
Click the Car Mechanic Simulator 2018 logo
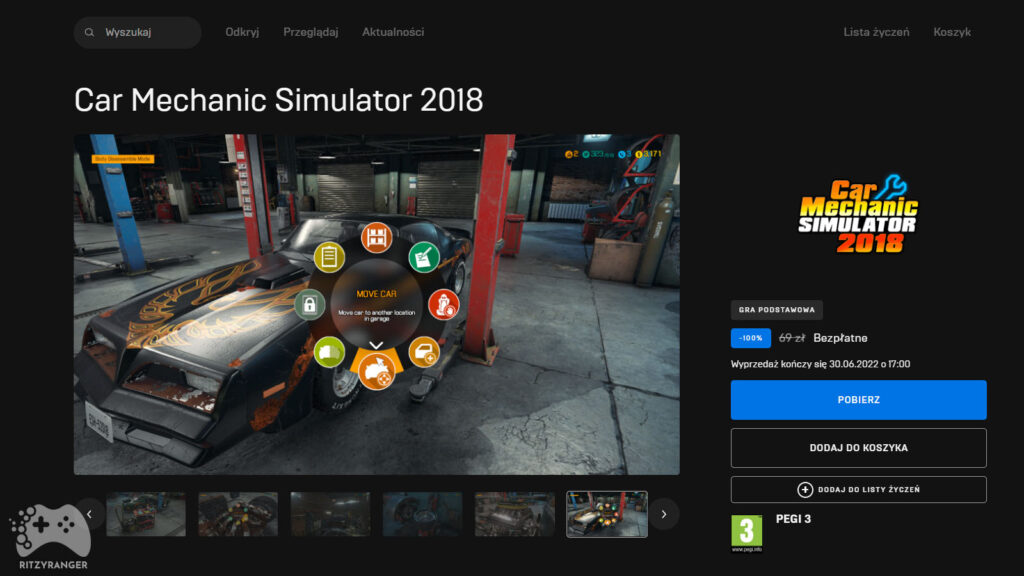[858, 214]
